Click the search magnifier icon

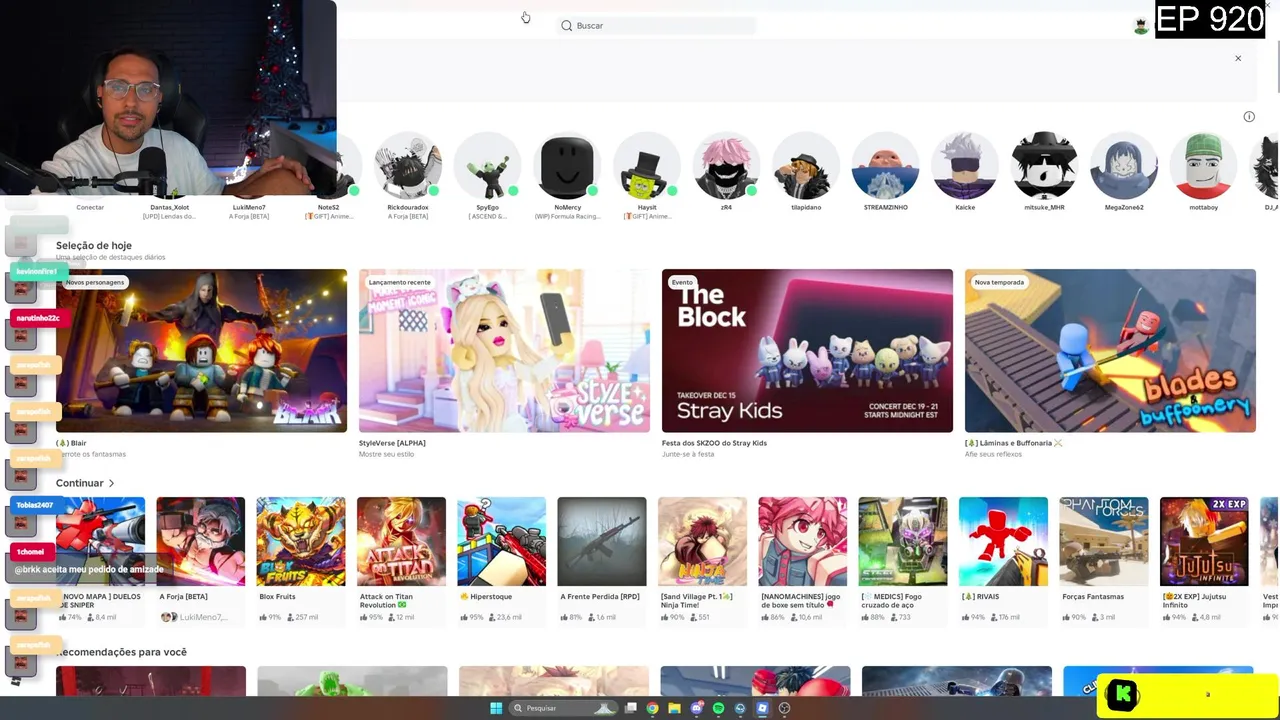(x=567, y=25)
